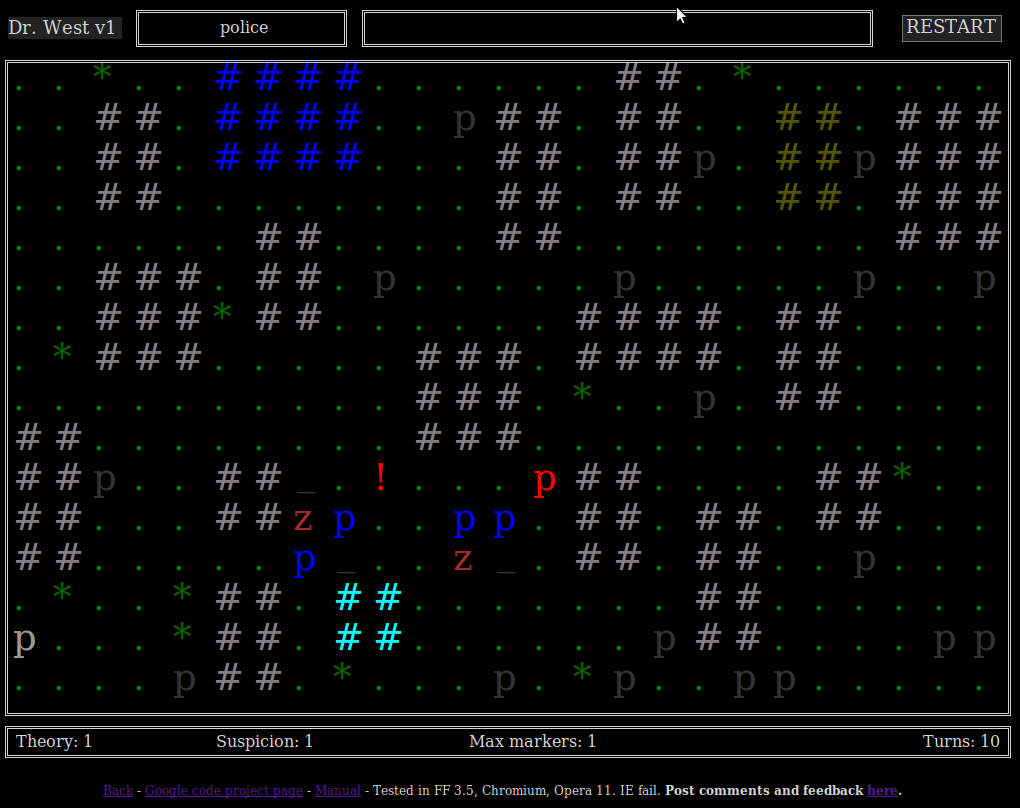Click the empty message box at the top
Viewport: 1020px width, 808px height.
617,28
